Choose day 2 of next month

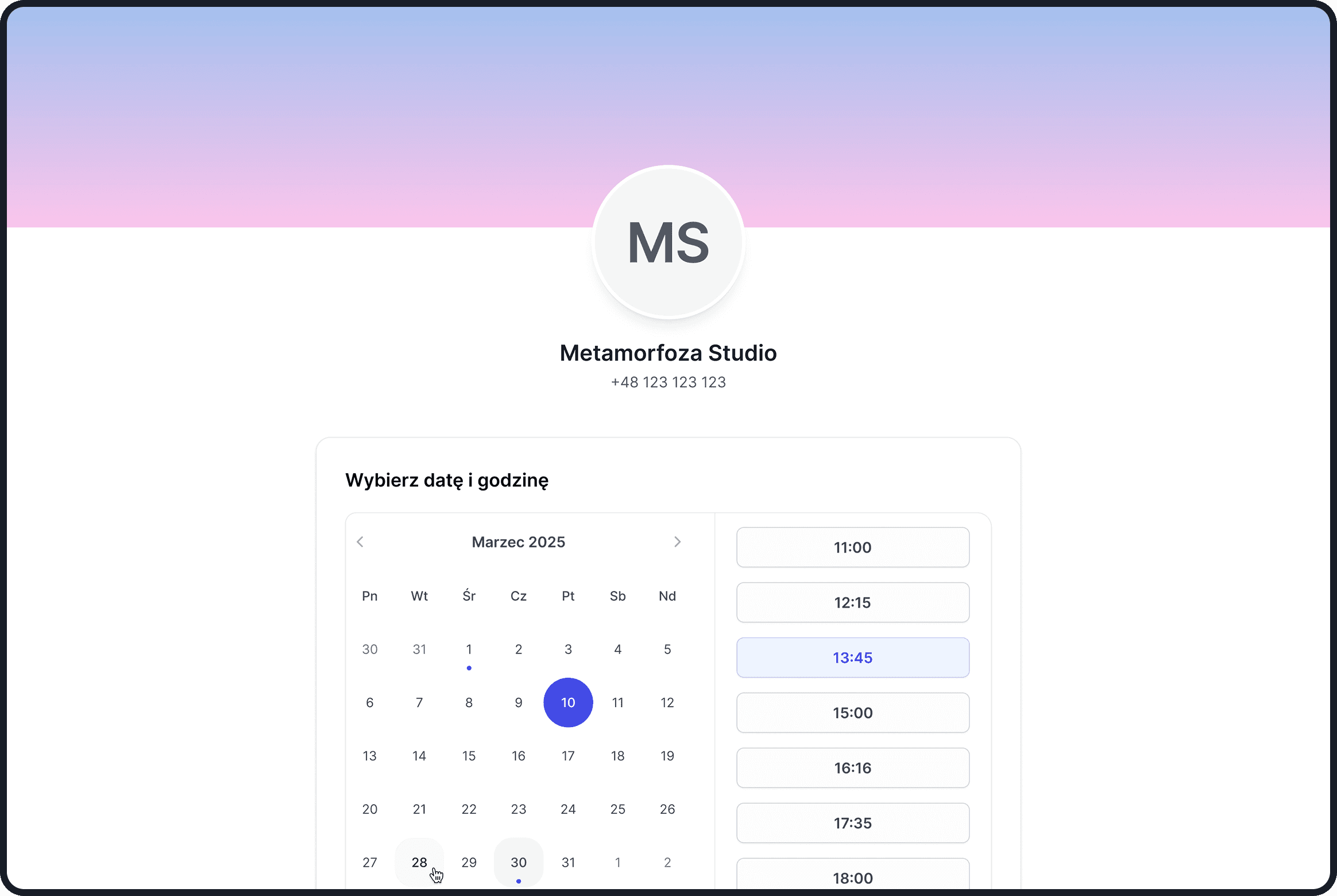pyautogui.click(x=667, y=862)
